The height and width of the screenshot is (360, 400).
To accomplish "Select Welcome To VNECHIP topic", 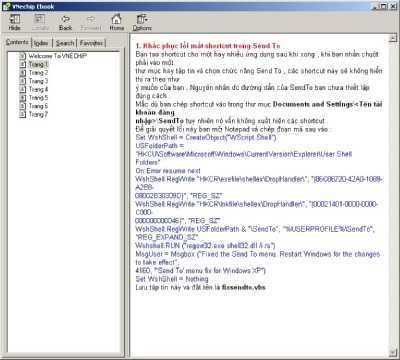I will click(x=58, y=56).
